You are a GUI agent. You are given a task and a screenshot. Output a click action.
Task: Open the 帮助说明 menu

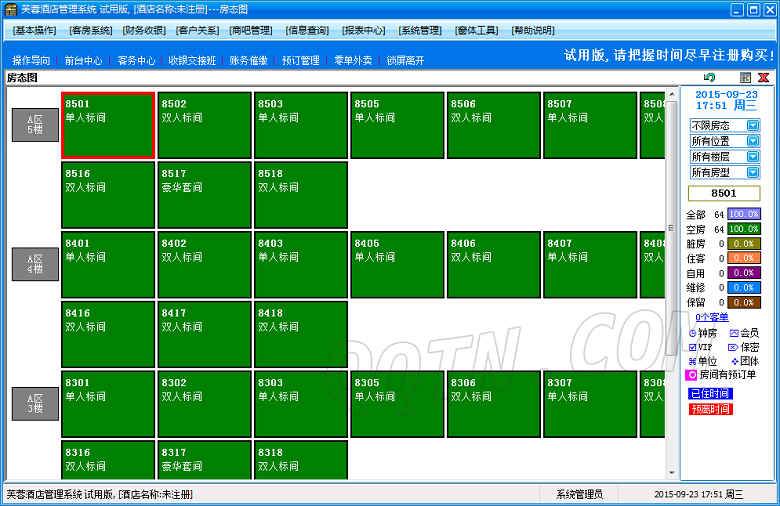point(533,30)
